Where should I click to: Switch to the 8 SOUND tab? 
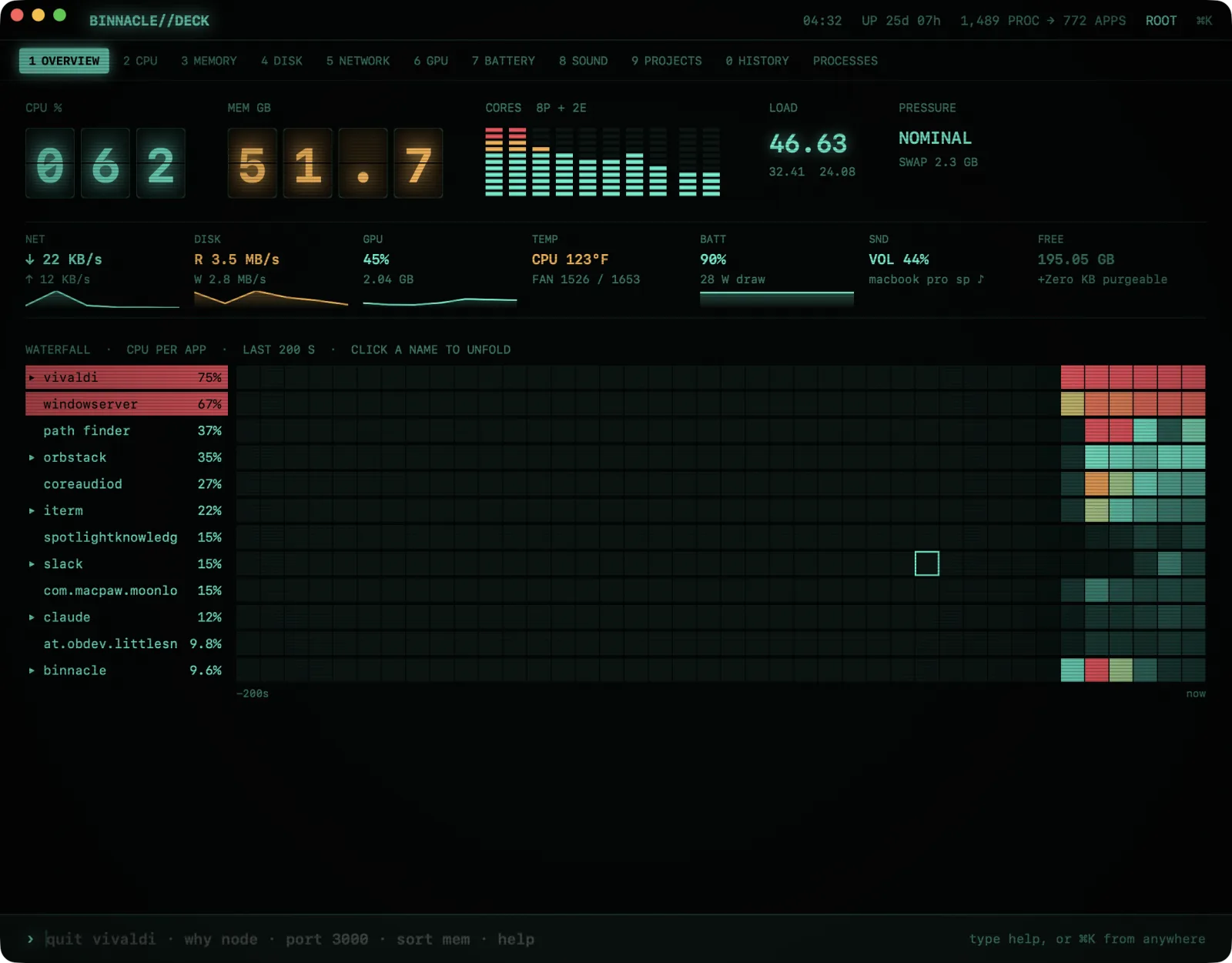click(584, 61)
